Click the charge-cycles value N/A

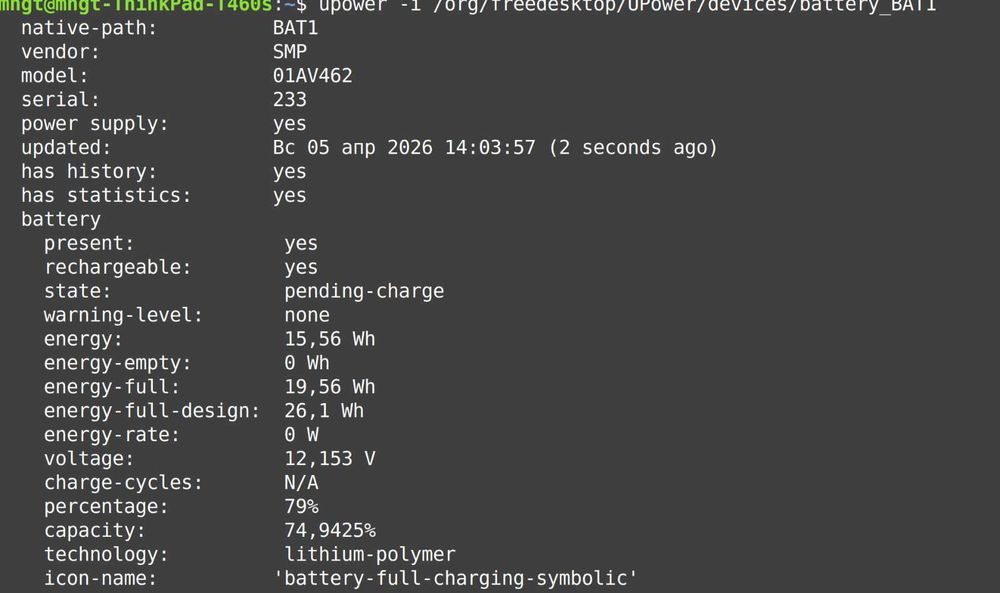pos(301,483)
